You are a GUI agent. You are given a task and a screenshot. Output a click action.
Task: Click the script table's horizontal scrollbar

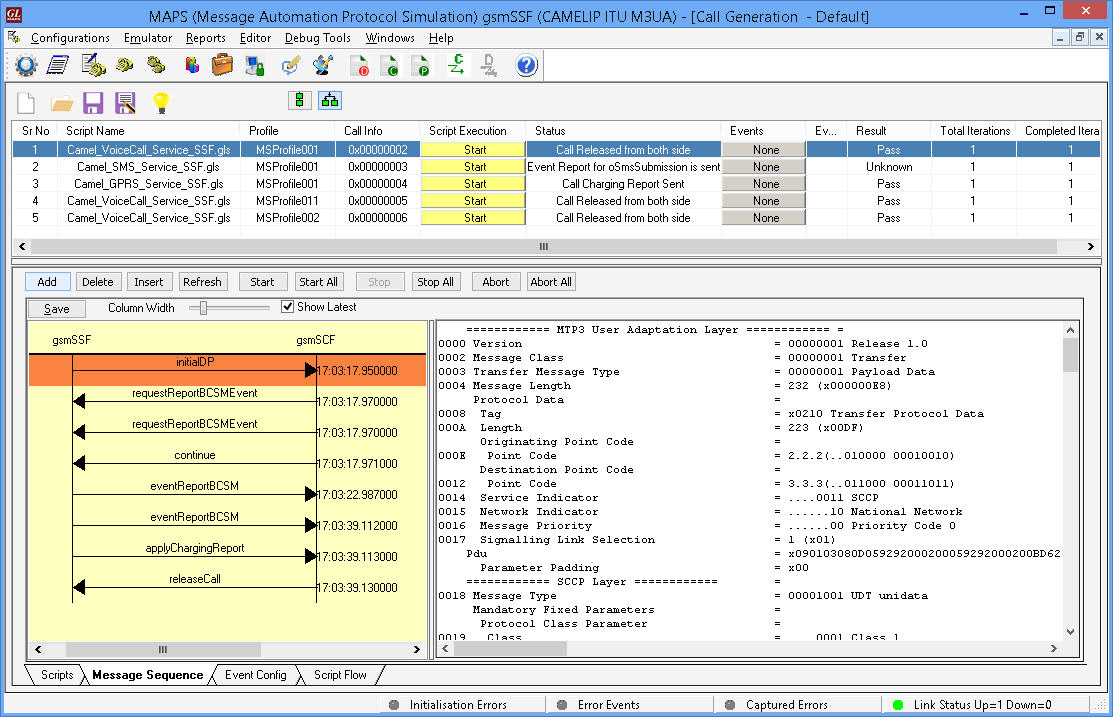[x=543, y=246]
